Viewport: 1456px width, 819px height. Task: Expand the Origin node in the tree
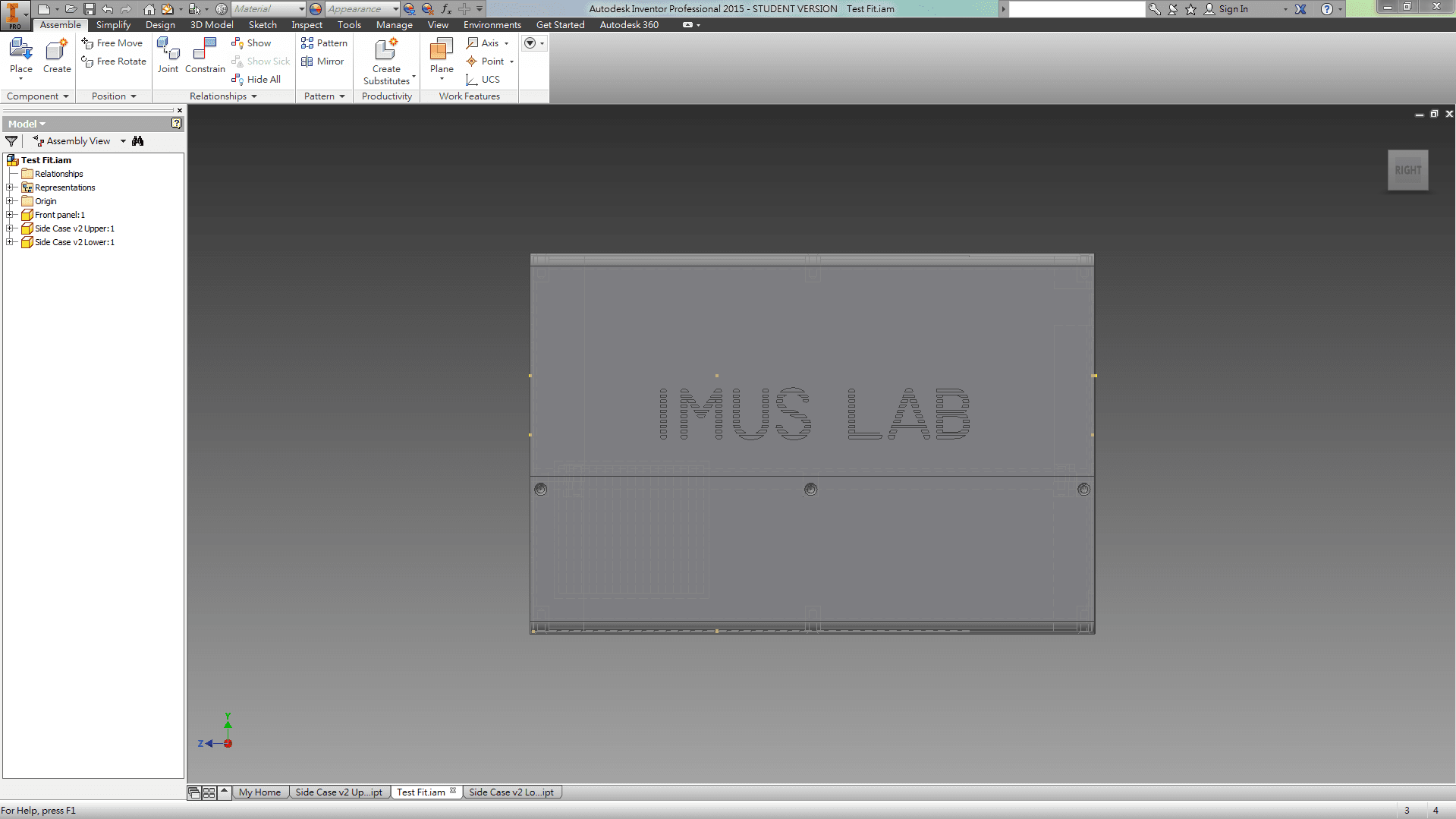coord(11,200)
